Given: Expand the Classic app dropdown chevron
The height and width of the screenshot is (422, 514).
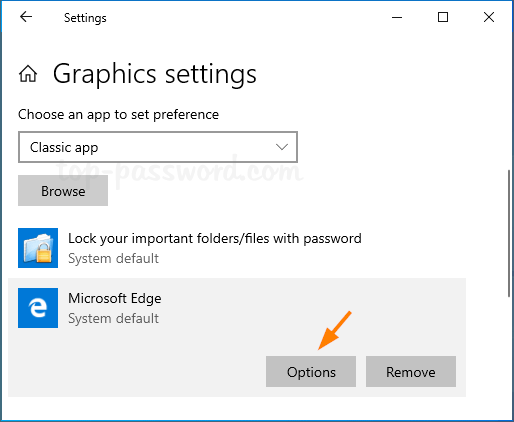Looking at the screenshot, I should pos(282,147).
